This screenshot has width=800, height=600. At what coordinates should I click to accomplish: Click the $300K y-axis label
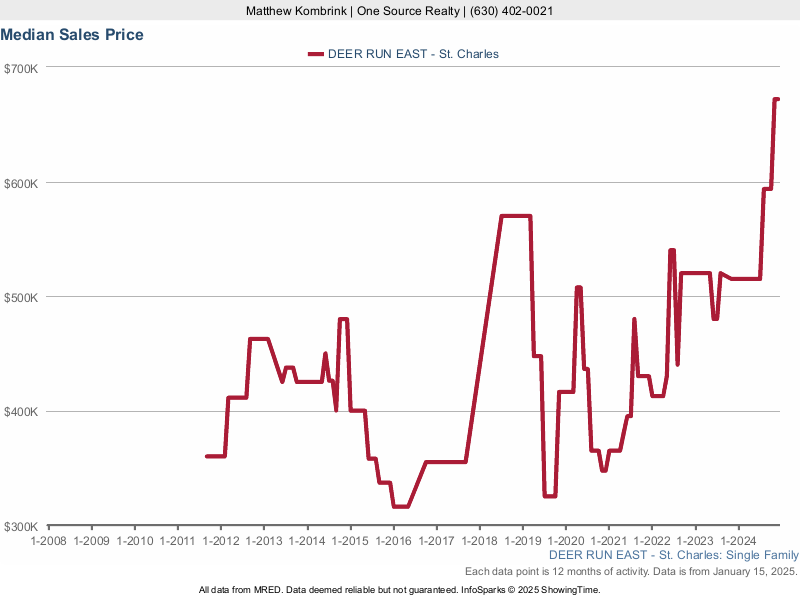coord(21,527)
